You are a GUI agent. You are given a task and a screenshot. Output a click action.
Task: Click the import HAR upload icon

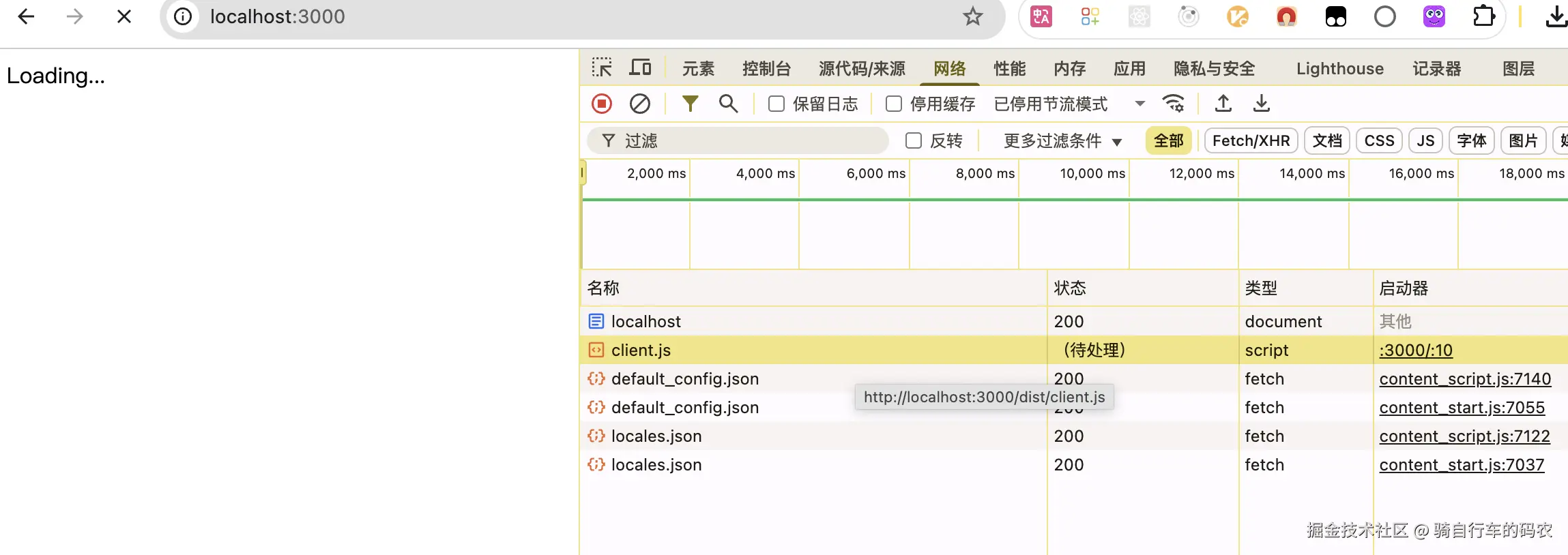(1223, 104)
